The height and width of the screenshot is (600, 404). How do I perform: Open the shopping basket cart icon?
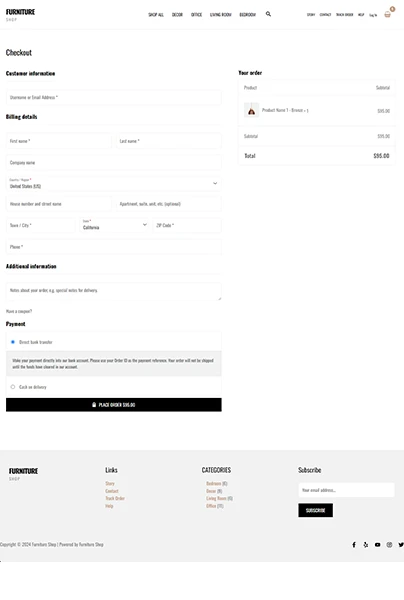tap(387, 15)
